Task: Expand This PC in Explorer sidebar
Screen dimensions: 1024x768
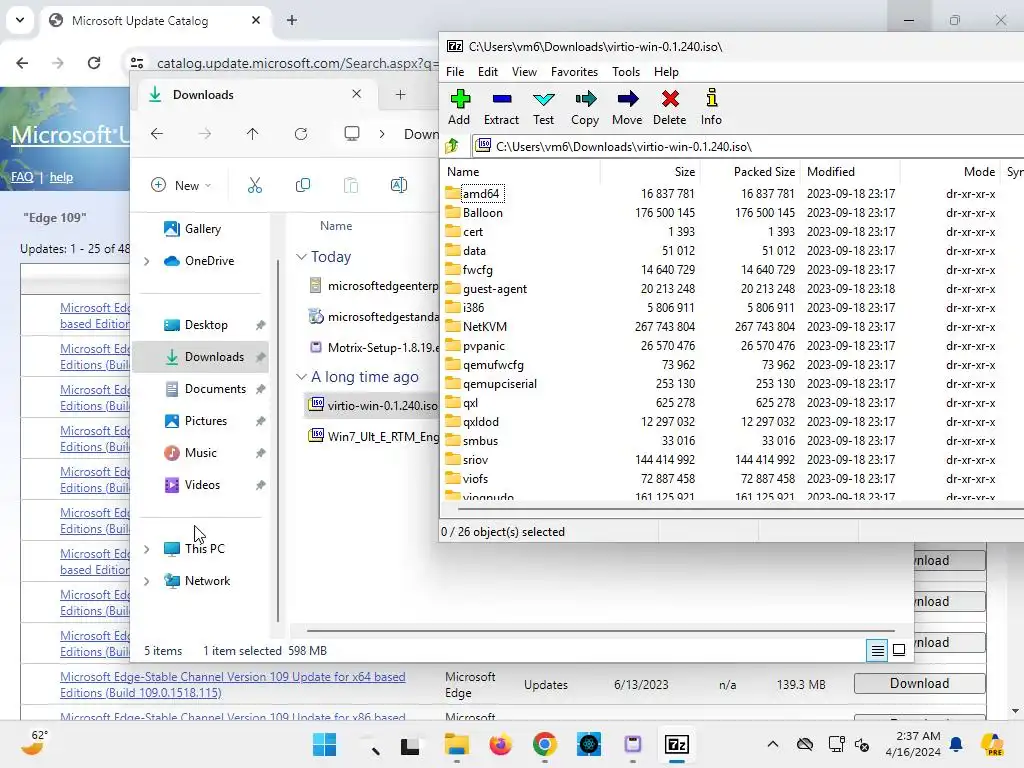Action: point(146,549)
